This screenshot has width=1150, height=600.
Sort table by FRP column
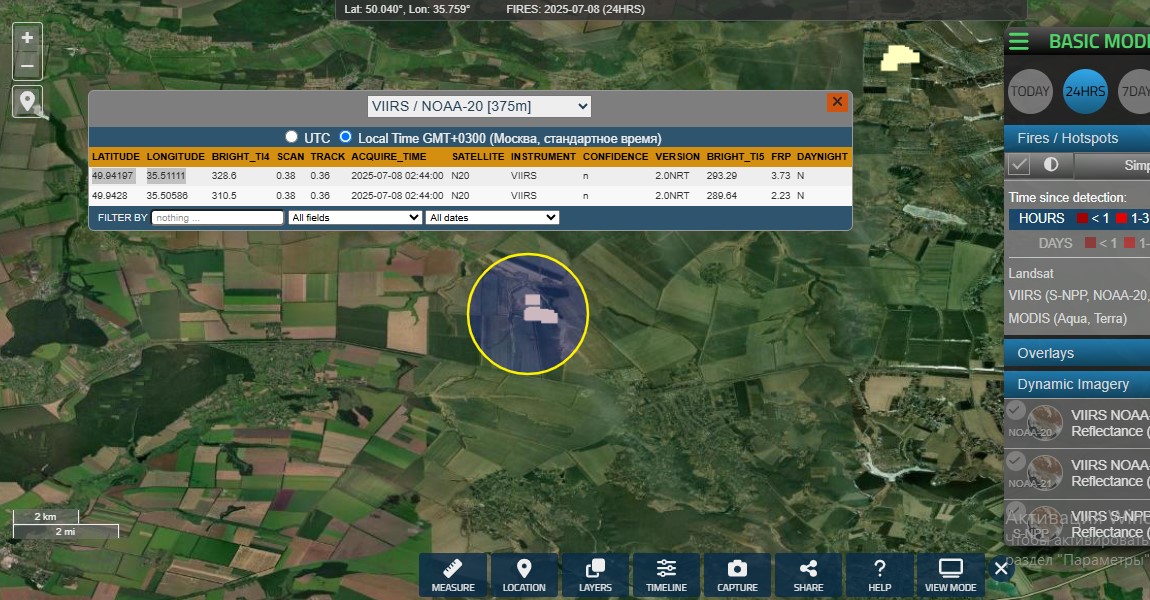781,157
